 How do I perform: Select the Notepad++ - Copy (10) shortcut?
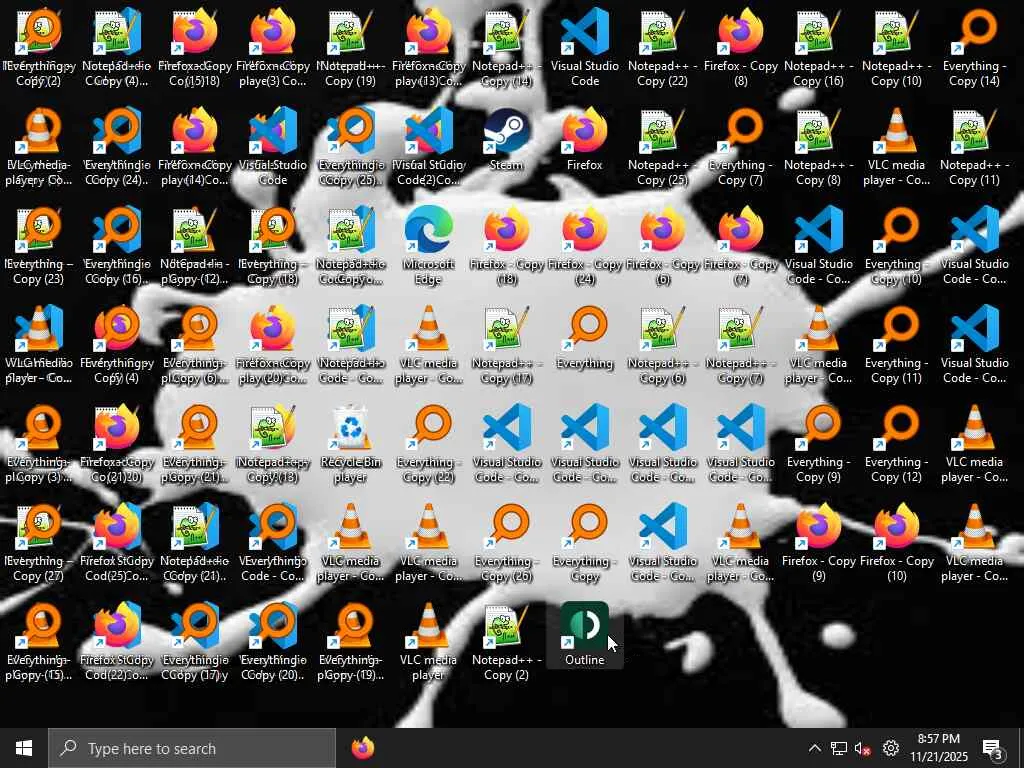(897, 49)
